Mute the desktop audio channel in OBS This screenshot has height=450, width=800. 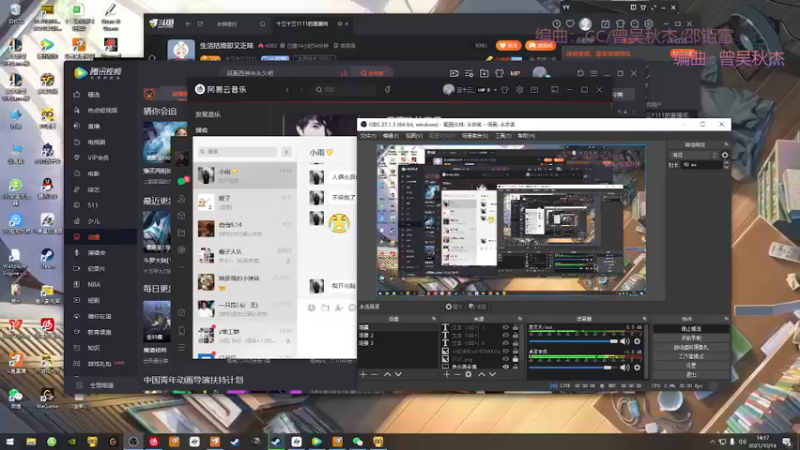click(624, 367)
